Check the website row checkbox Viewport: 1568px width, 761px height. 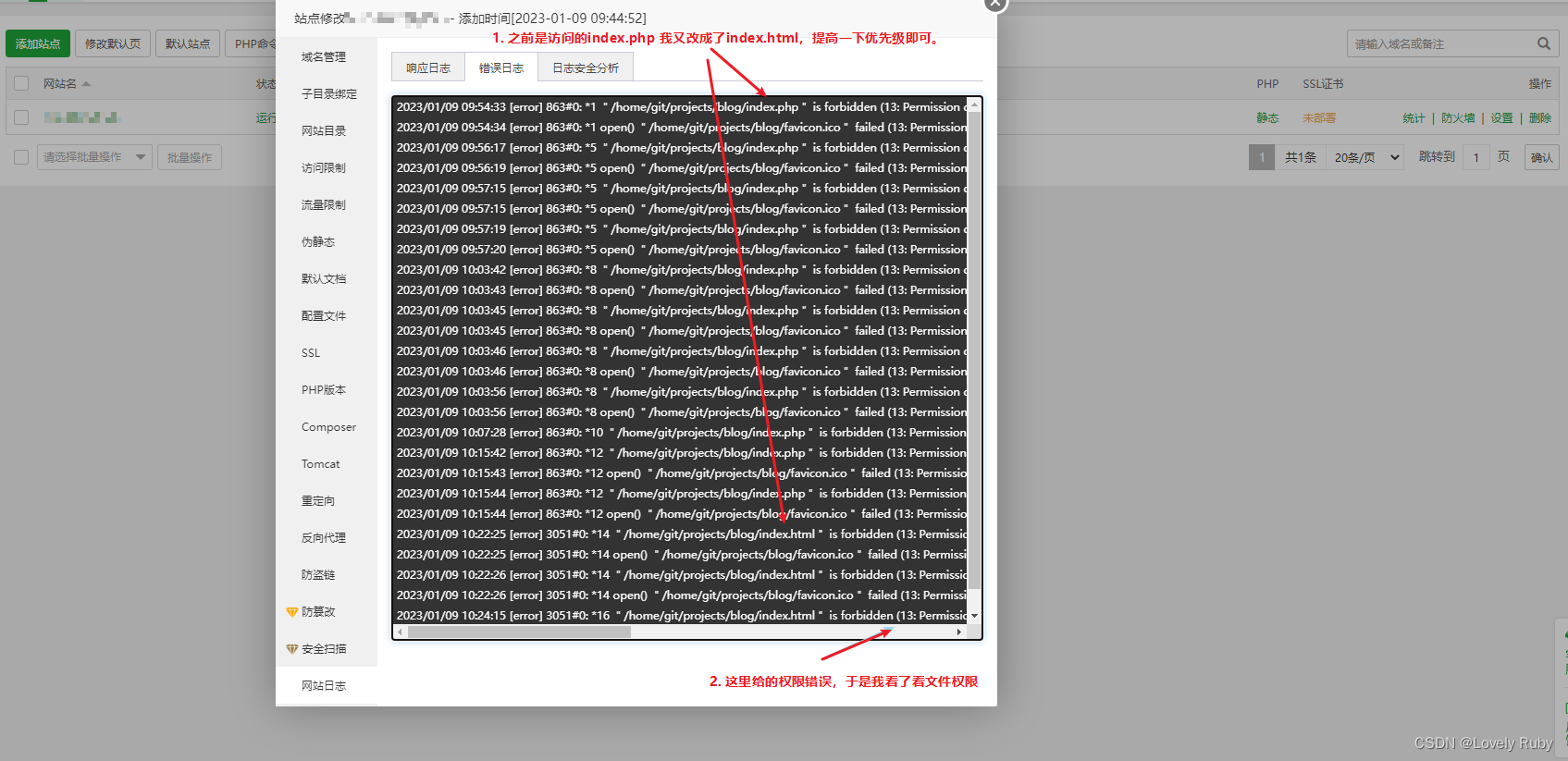click(x=21, y=117)
